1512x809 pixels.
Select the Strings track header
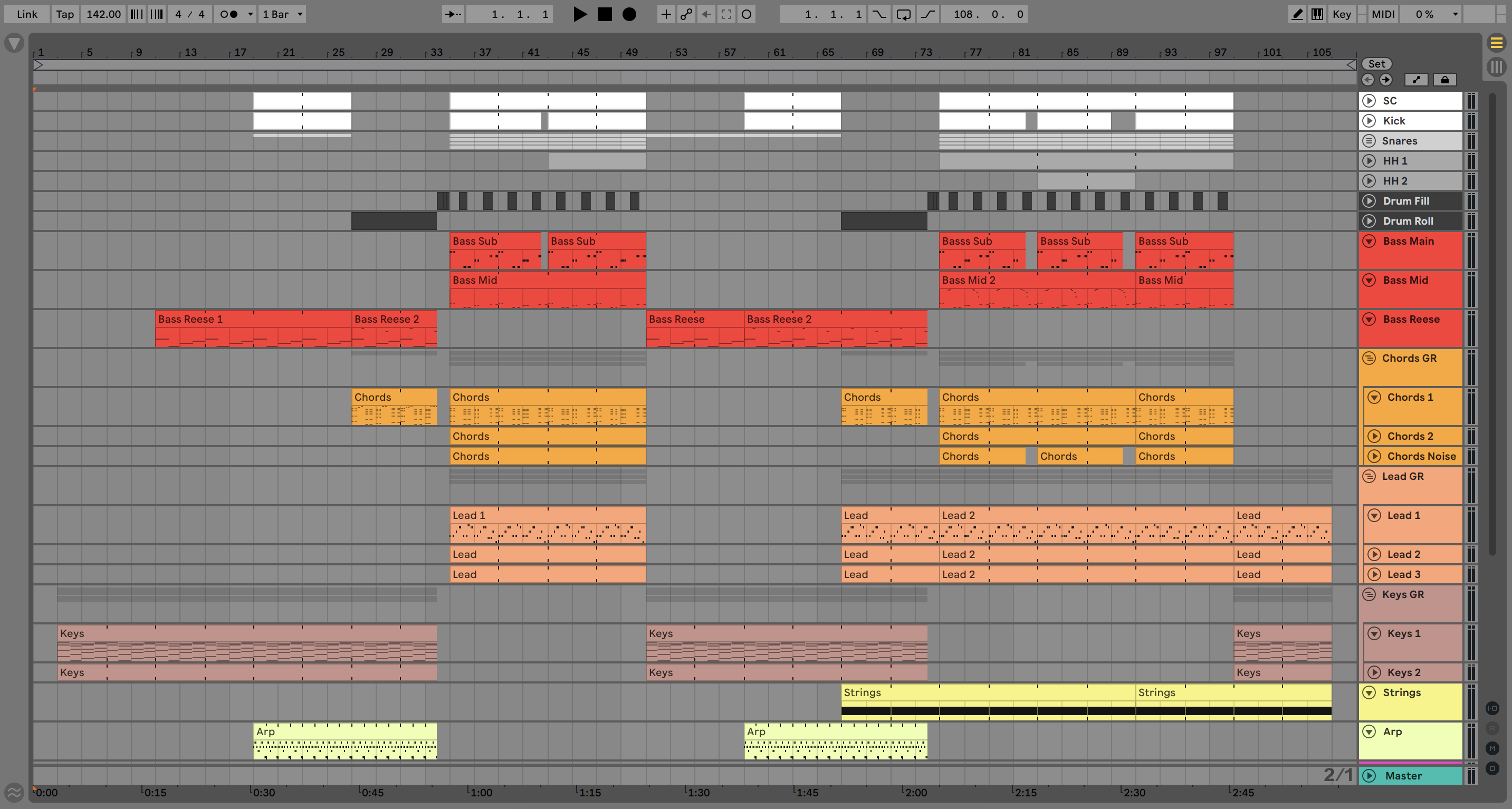(x=1409, y=693)
